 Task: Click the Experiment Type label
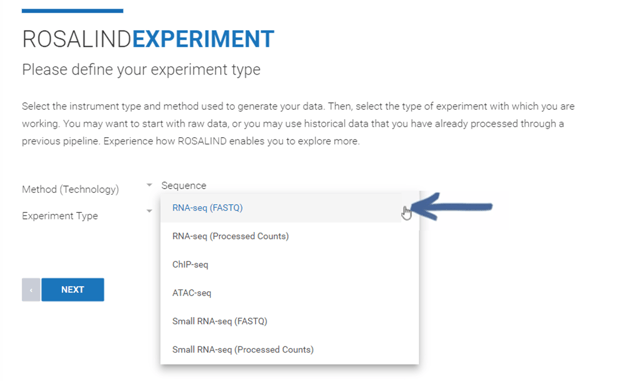(60, 216)
